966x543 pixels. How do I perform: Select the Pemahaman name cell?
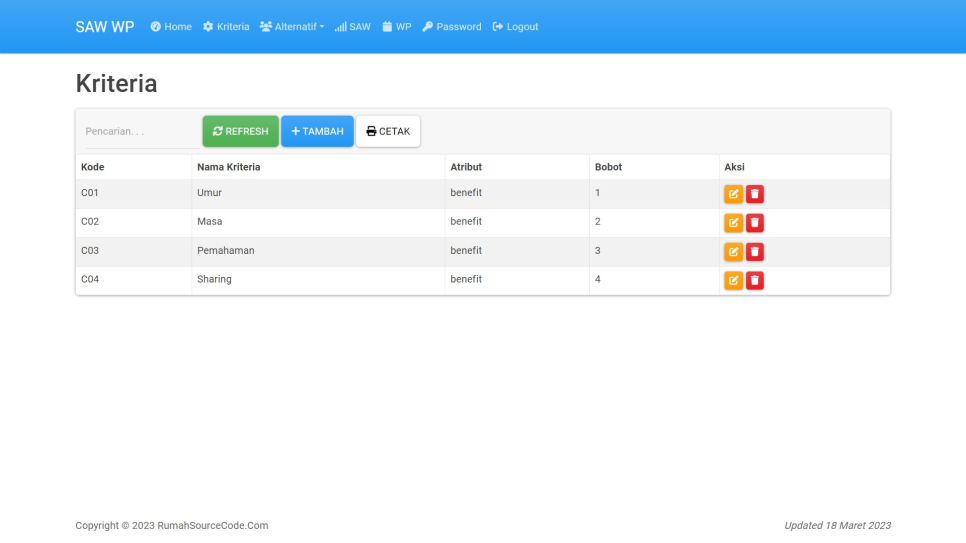(x=319, y=251)
